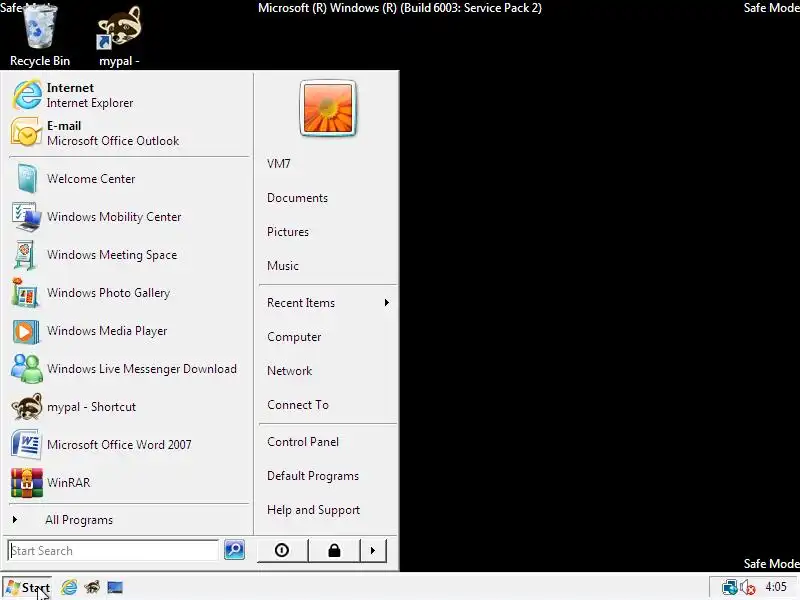
Task: Launch WinRAR from Start menu
Action: [x=129, y=483]
